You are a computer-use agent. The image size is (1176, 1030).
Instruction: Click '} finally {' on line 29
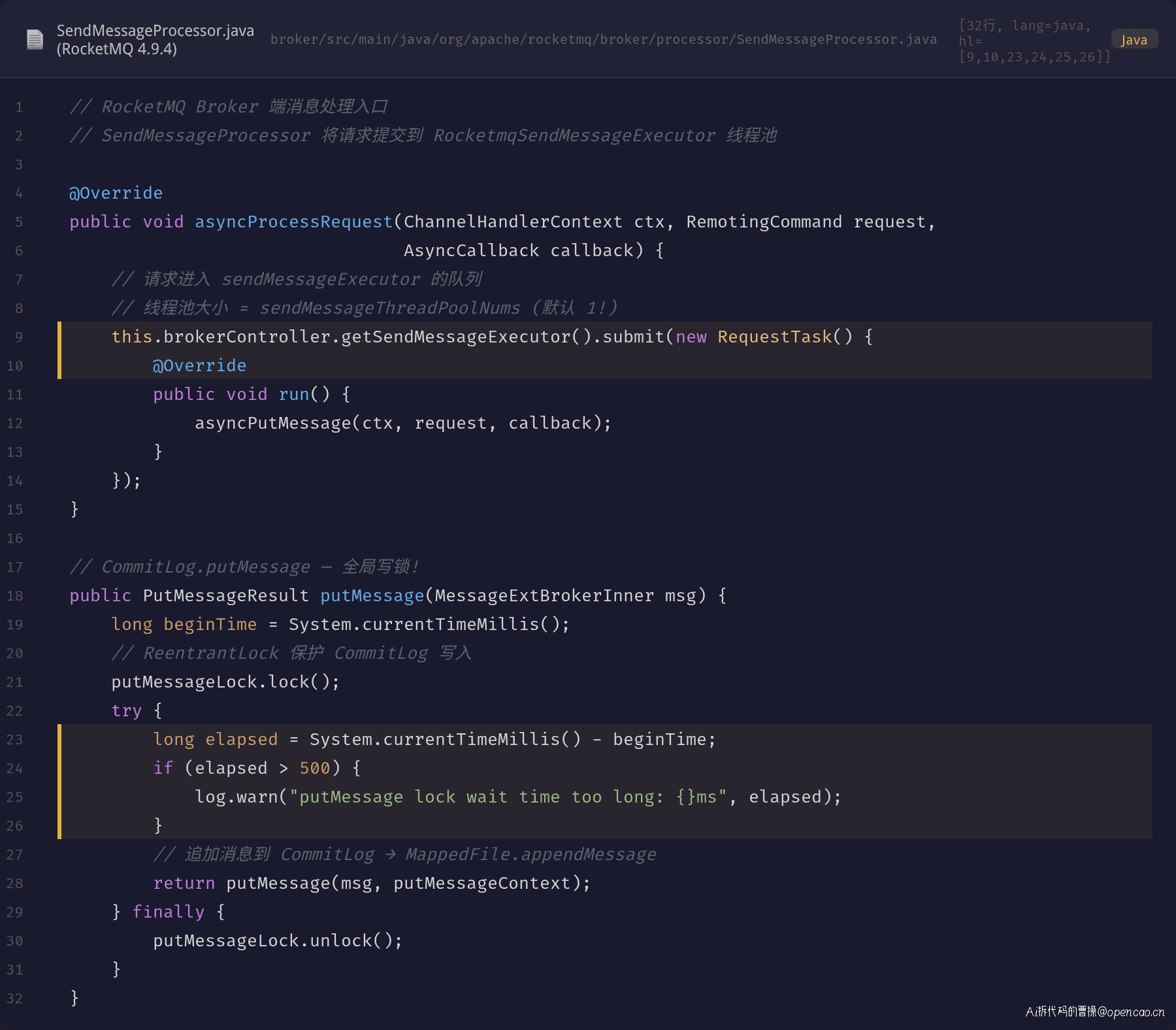(168, 912)
